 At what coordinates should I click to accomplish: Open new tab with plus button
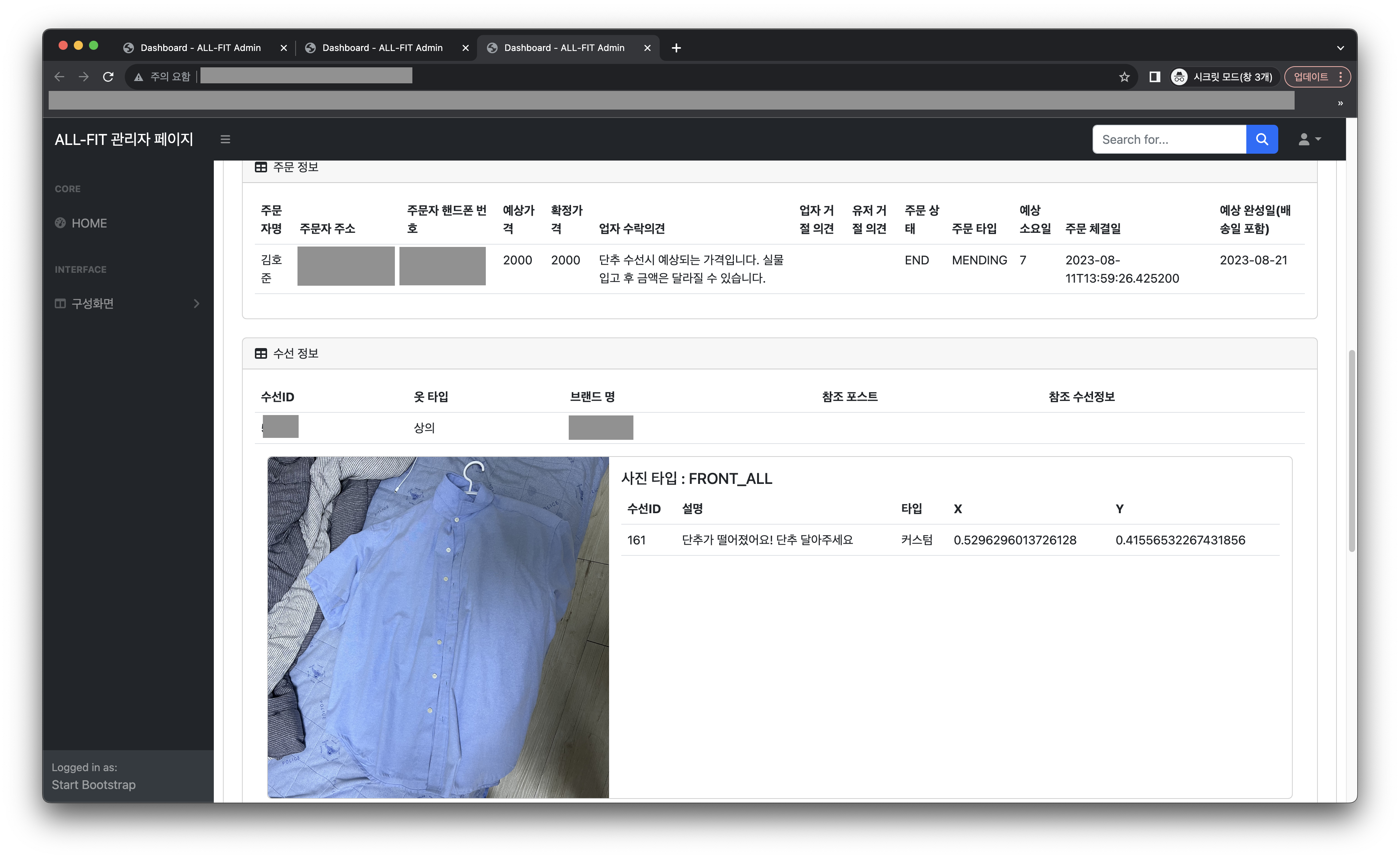coord(676,48)
